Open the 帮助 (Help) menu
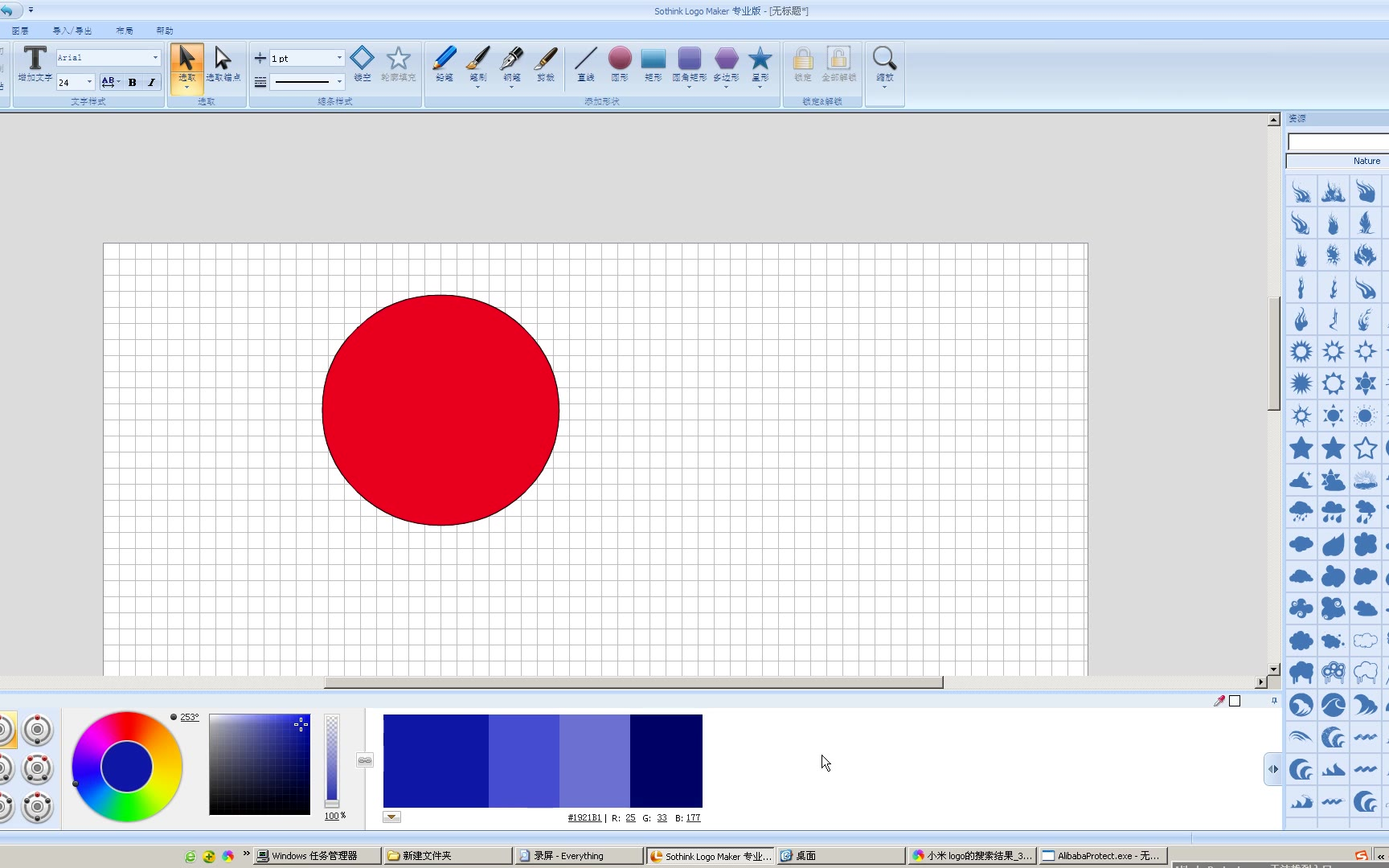This screenshot has width=1389, height=868. point(165,31)
